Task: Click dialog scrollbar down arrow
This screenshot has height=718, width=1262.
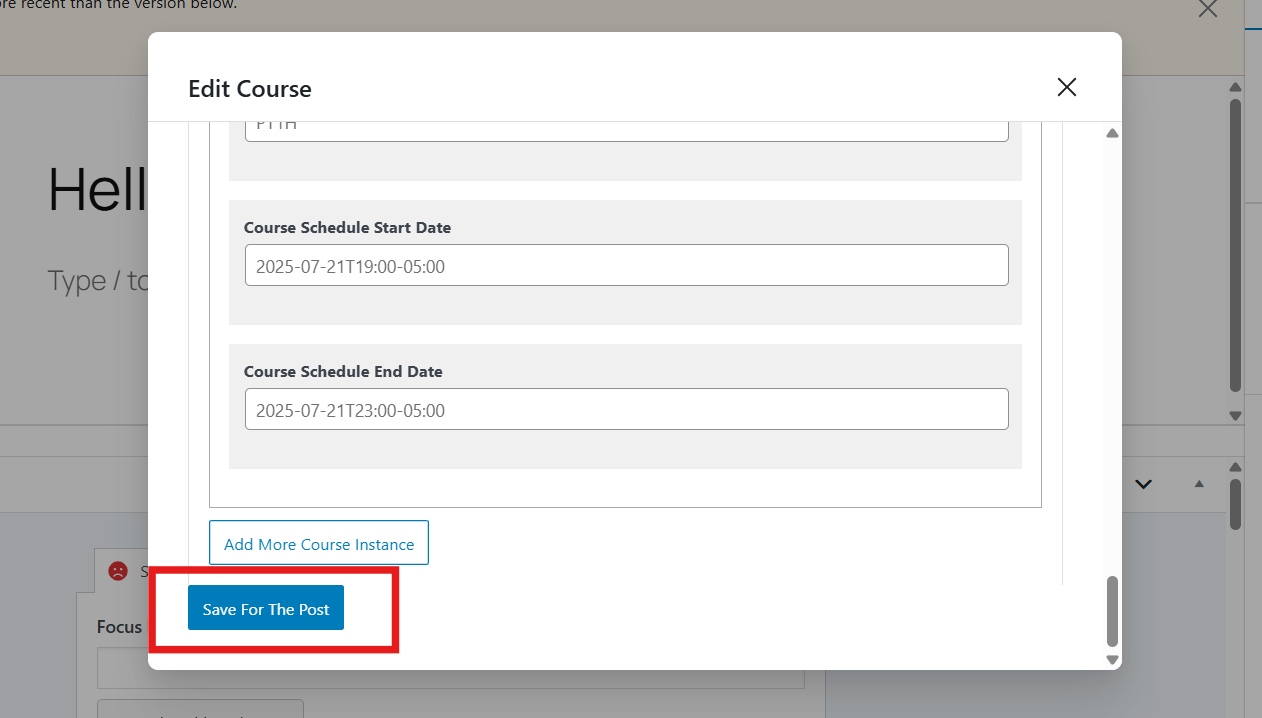Action: tap(1112, 659)
